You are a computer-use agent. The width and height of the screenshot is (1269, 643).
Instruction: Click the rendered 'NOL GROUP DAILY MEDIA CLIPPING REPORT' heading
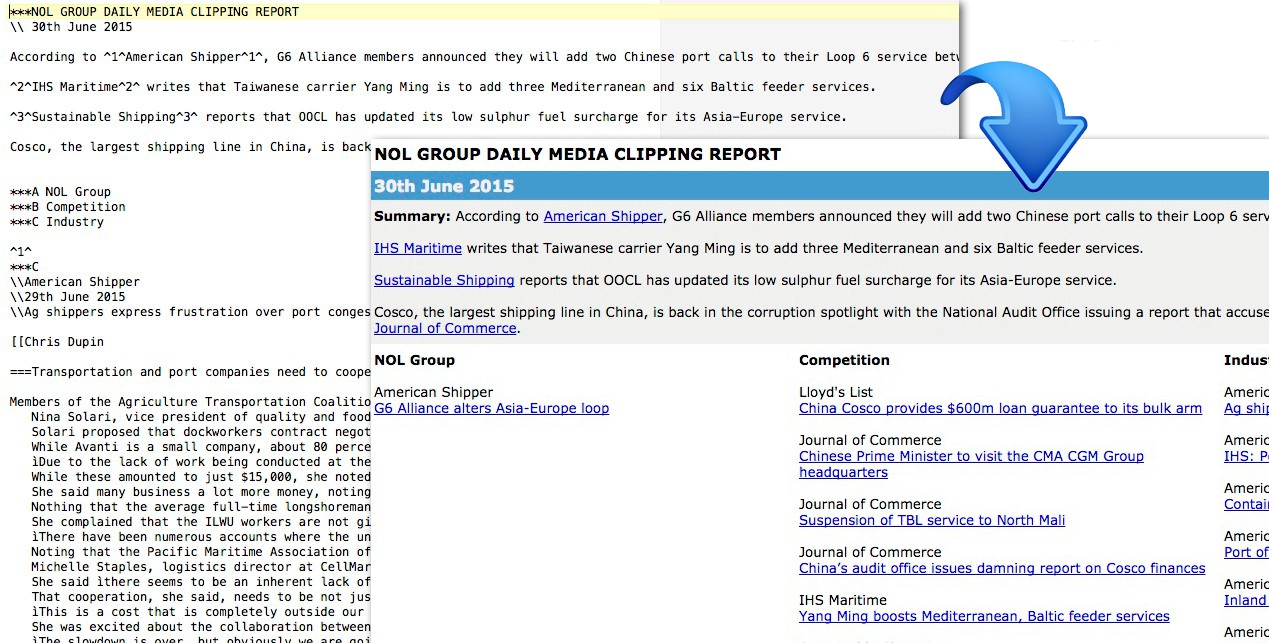577,154
